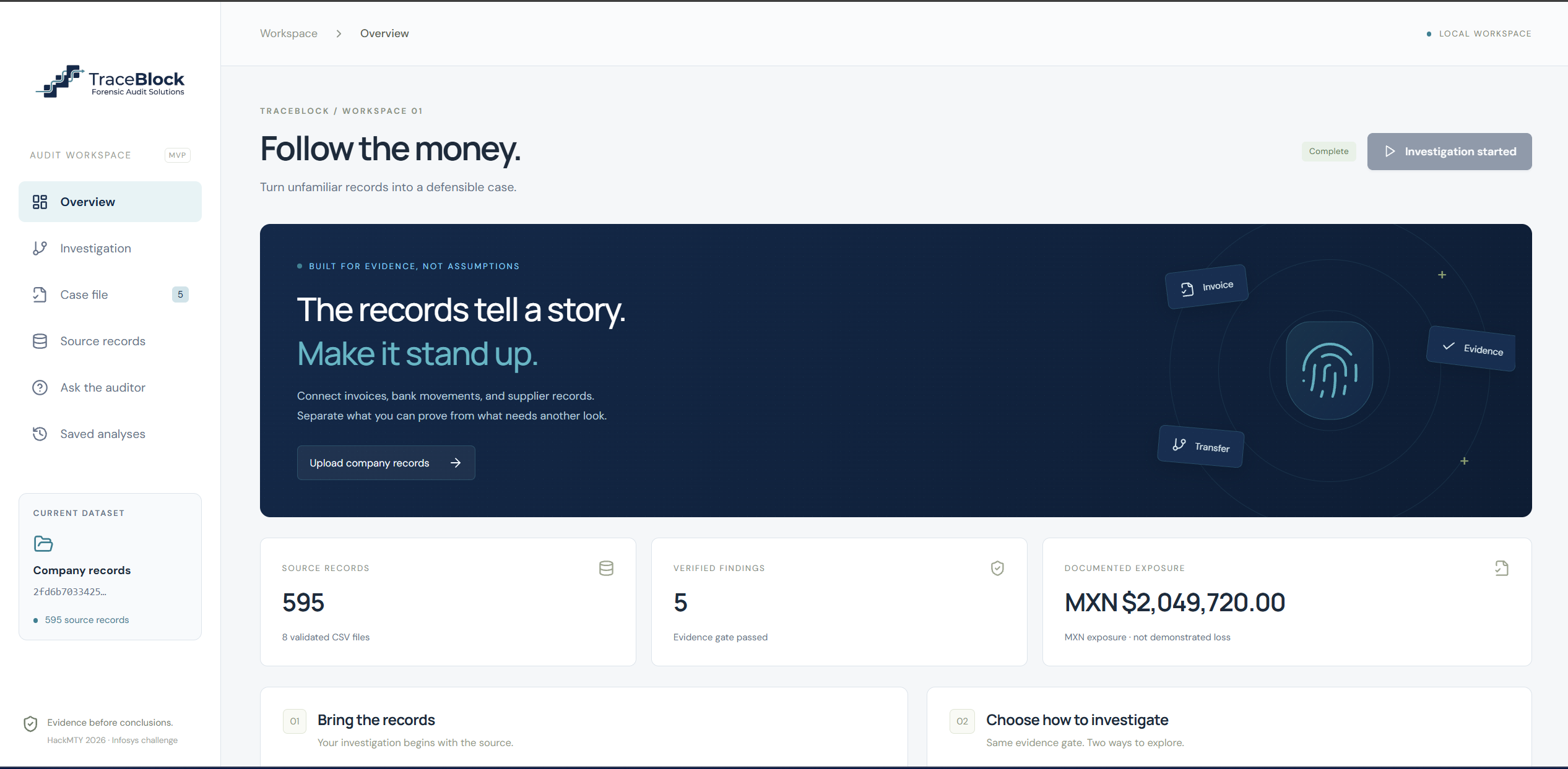The height and width of the screenshot is (769, 1568).
Task: Click the Invoice chip in banner
Action: pos(1206,286)
